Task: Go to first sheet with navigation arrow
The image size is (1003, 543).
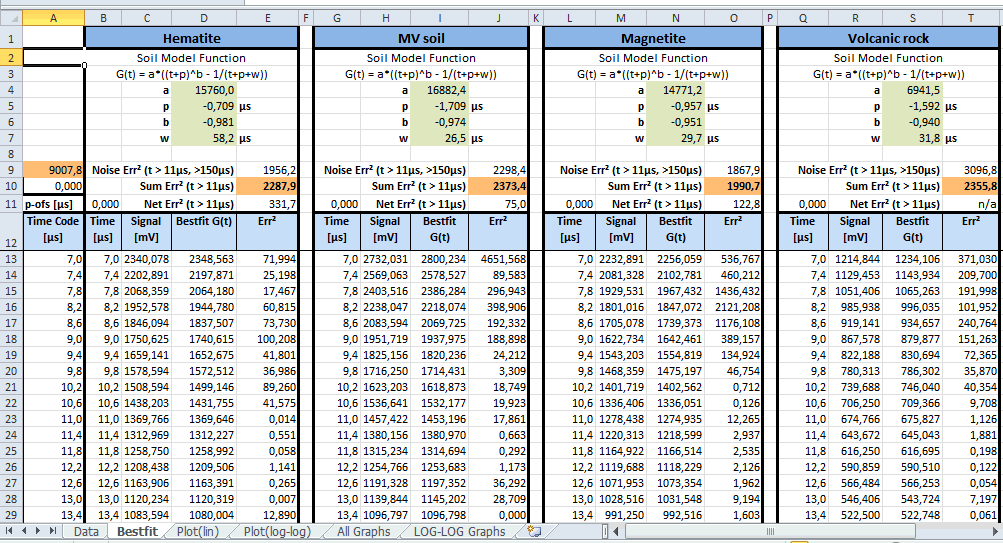Action: tap(9, 531)
